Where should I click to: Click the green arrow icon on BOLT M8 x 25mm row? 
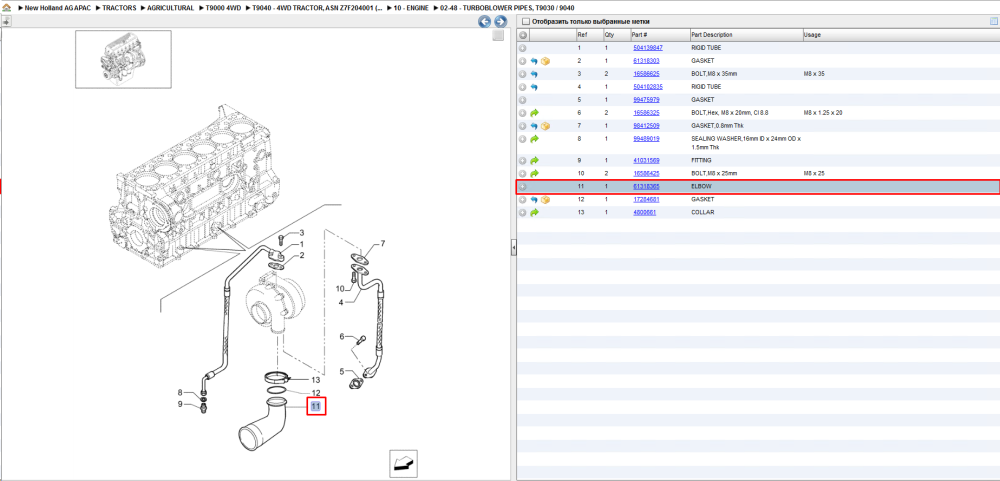pyautogui.click(x=534, y=174)
